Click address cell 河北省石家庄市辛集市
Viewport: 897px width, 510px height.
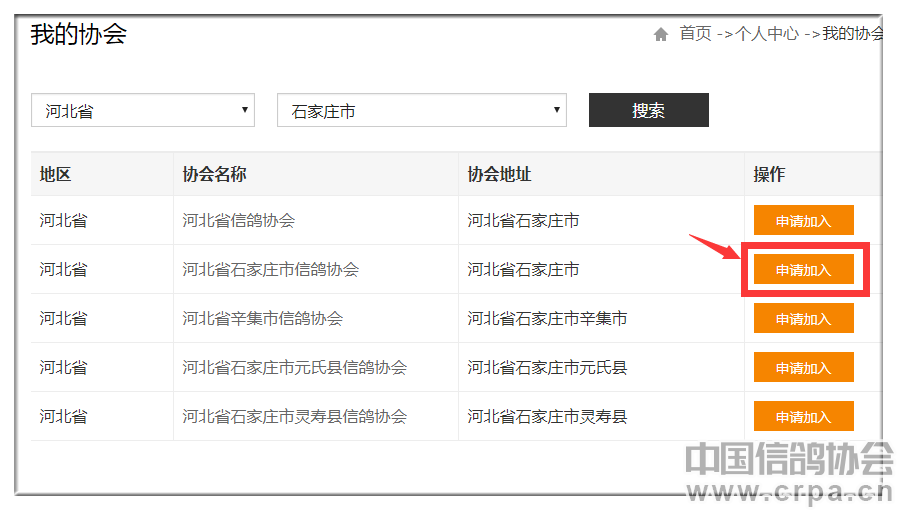tap(547, 318)
